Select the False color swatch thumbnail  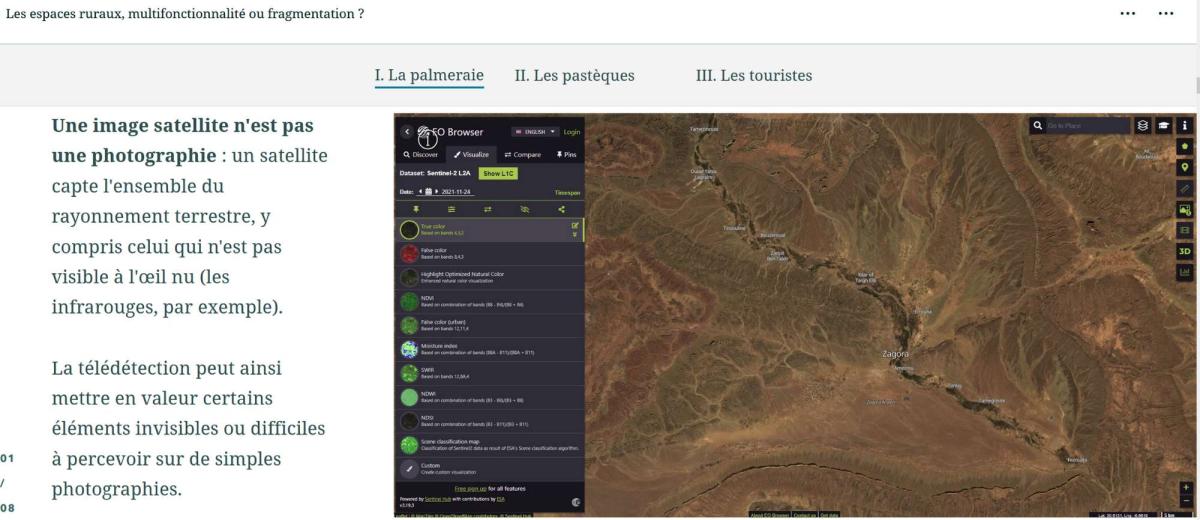[x=408, y=254]
